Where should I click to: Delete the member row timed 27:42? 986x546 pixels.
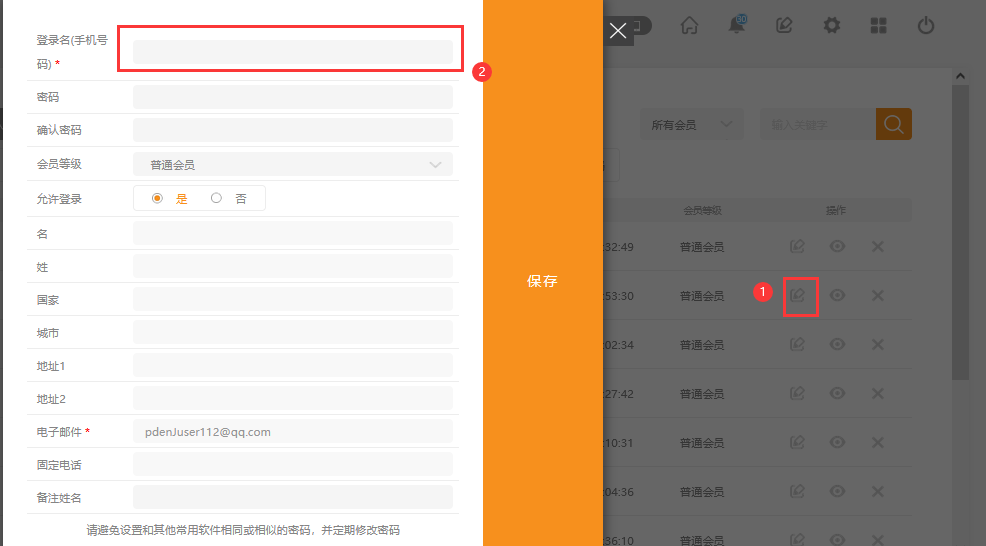click(x=878, y=394)
